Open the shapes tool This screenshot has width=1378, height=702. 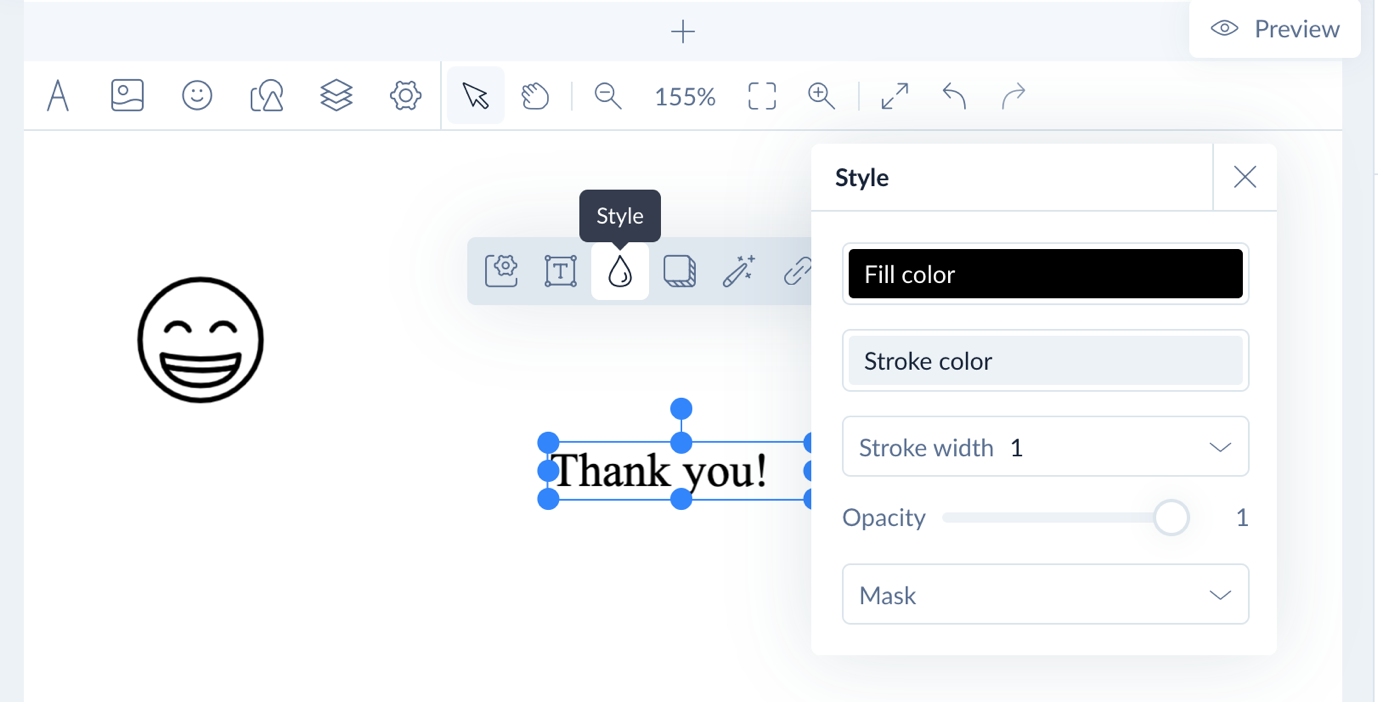click(x=267, y=96)
